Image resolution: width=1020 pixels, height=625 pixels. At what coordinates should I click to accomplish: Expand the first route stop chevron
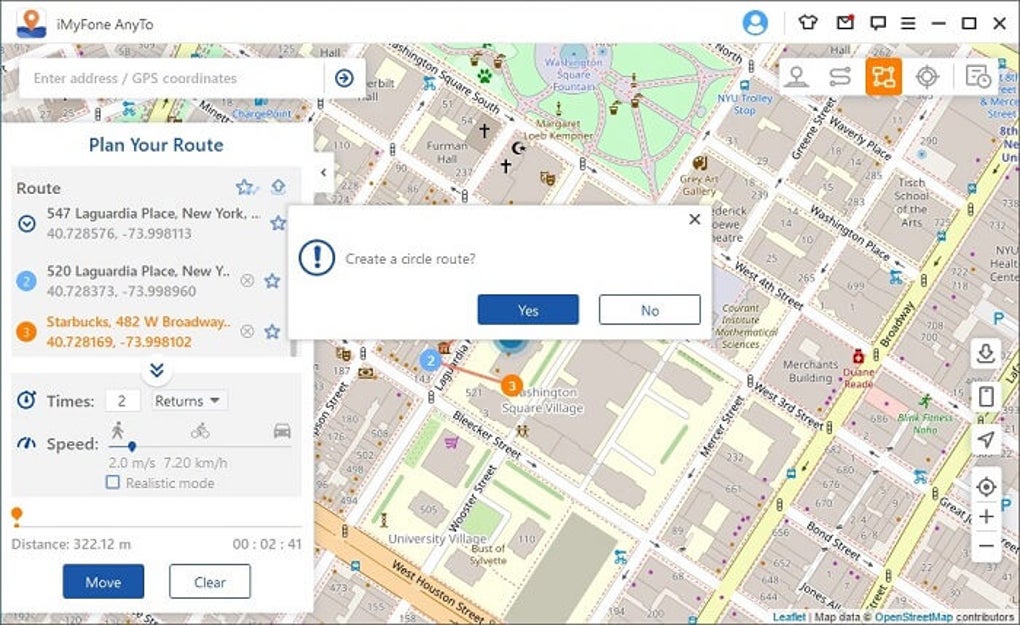[x=27, y=224]
